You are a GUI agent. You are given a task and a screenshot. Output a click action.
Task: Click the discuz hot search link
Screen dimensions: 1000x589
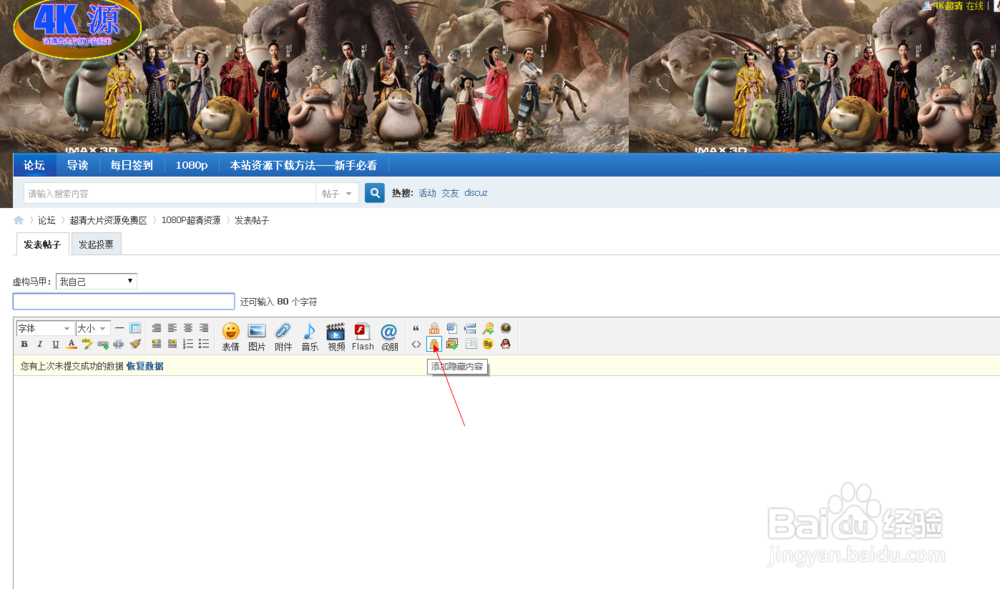[x=476, y=193]
